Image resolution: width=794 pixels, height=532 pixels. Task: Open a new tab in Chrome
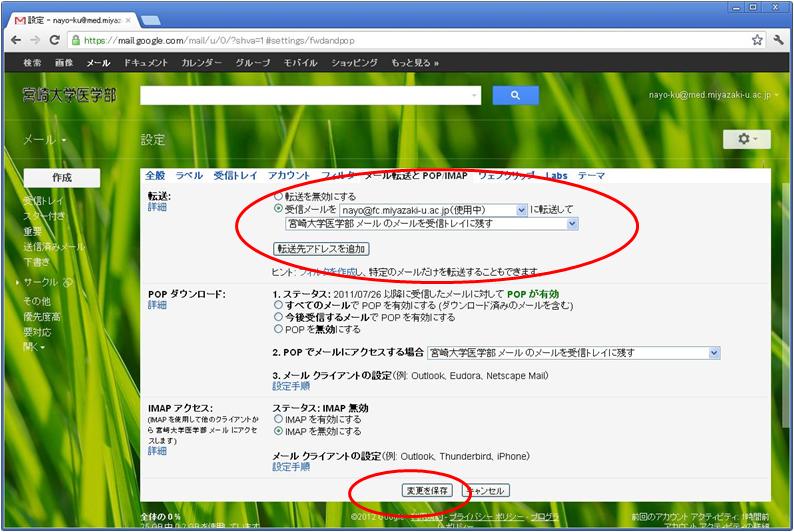(x=150, y=20)
